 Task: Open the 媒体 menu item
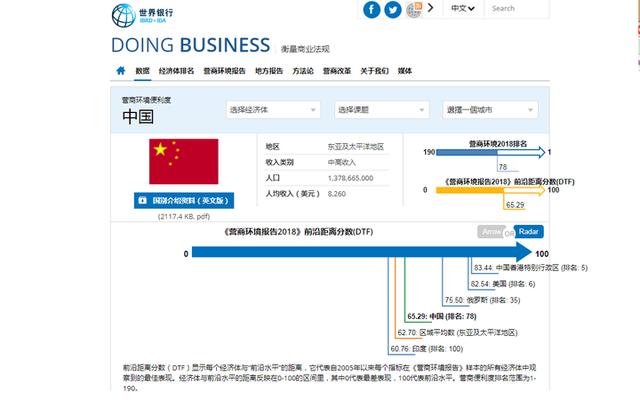pos(404,71)
